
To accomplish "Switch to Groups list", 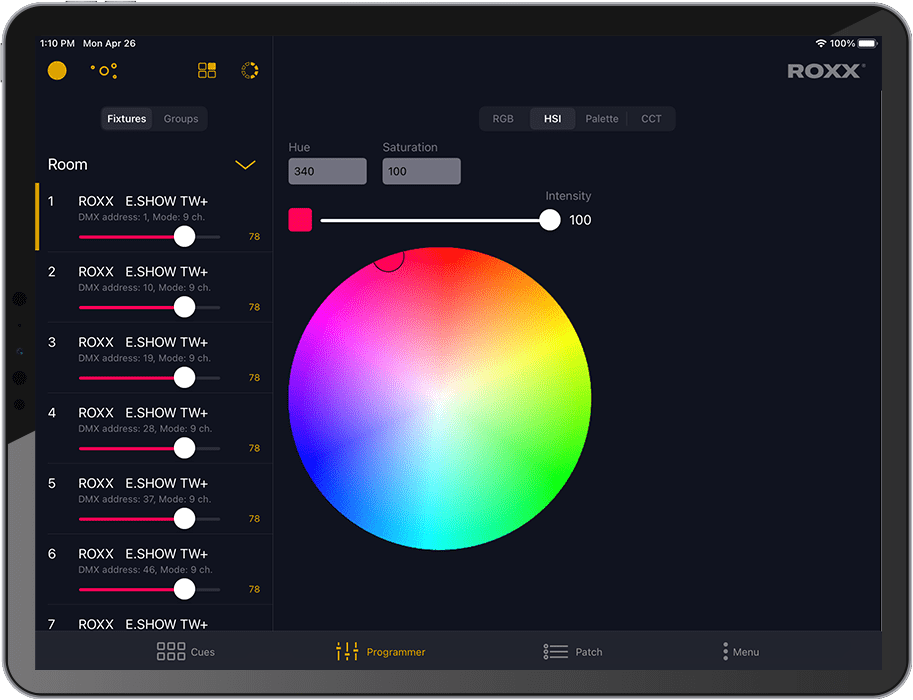I will pyautogui.click(x=181, y=119).
